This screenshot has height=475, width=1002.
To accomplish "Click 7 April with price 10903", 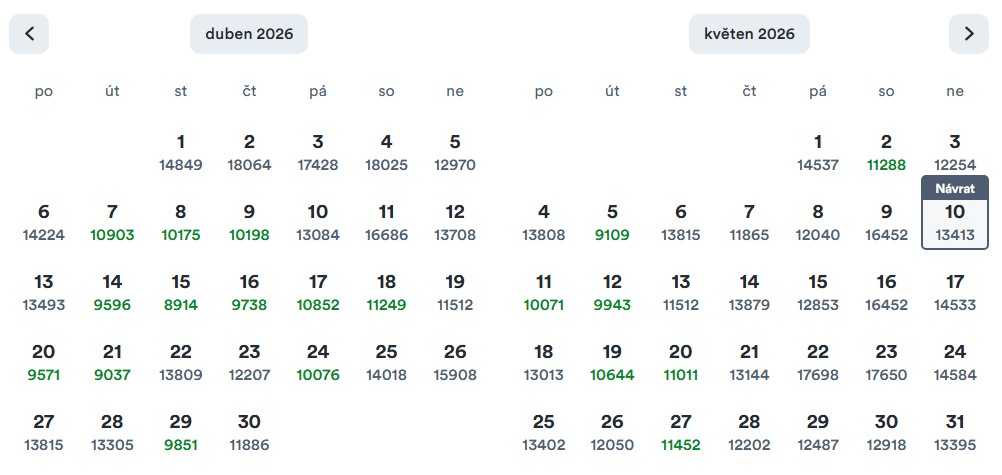I will point(112,223).
